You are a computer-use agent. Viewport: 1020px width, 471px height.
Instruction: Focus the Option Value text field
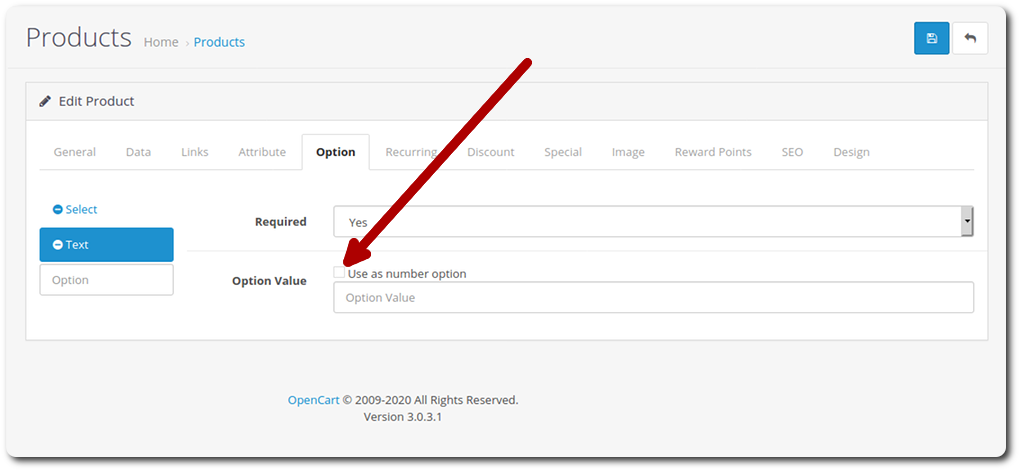[x=653, y=297]
